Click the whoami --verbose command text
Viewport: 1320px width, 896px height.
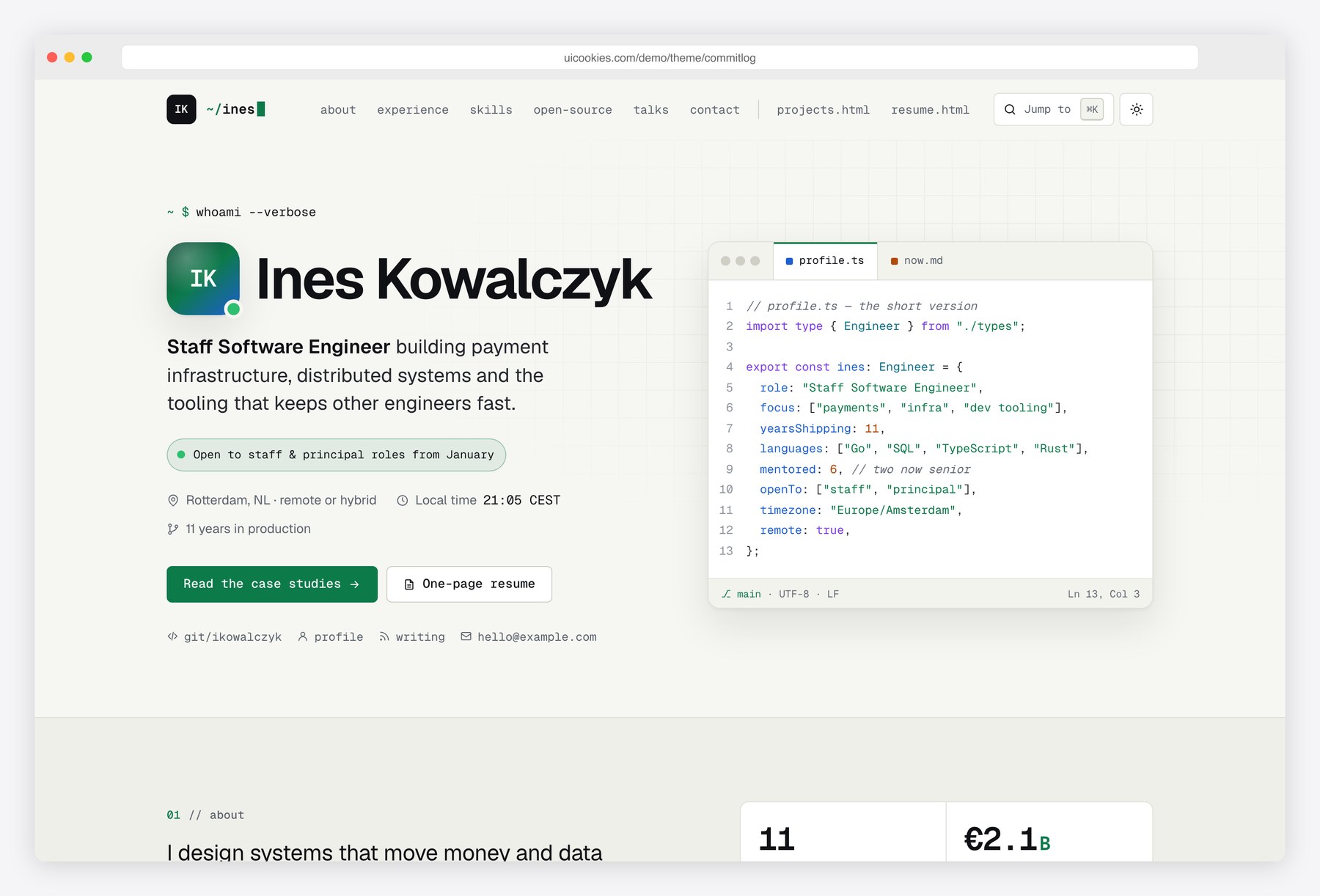[x=256, y=212]
